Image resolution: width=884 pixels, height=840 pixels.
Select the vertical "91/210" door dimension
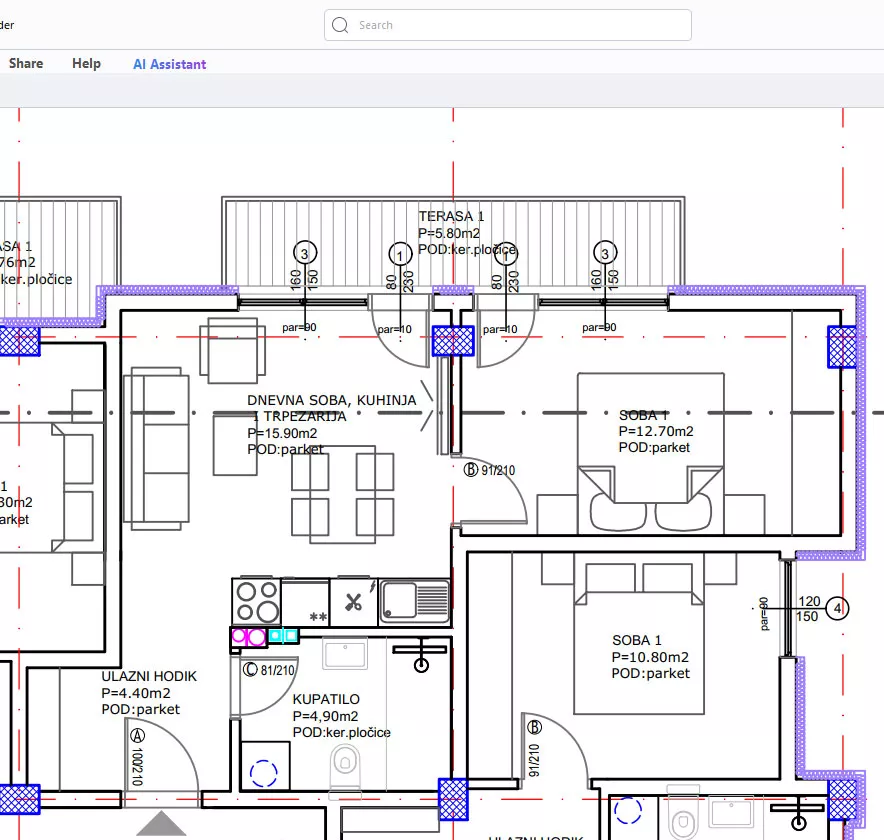534,760
